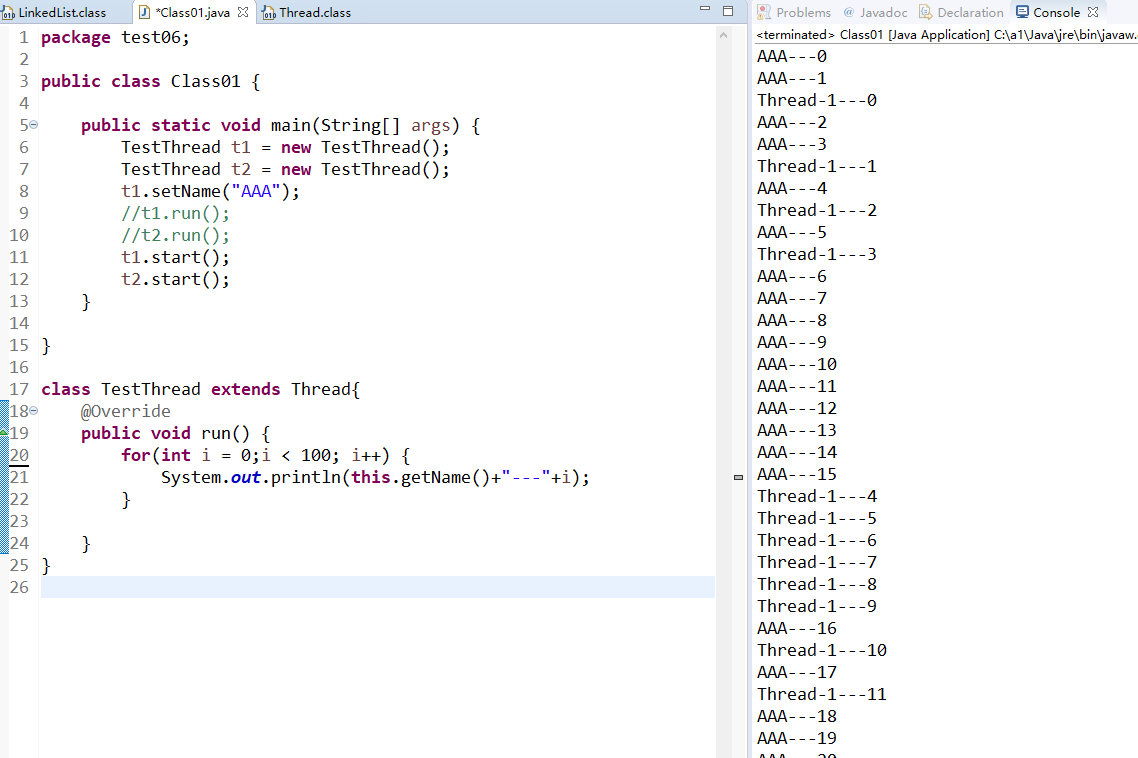This screenshot has width=1138, height=758.
Task: Click console output line 'AAA---10'
Action: click(x=797, y=364)
